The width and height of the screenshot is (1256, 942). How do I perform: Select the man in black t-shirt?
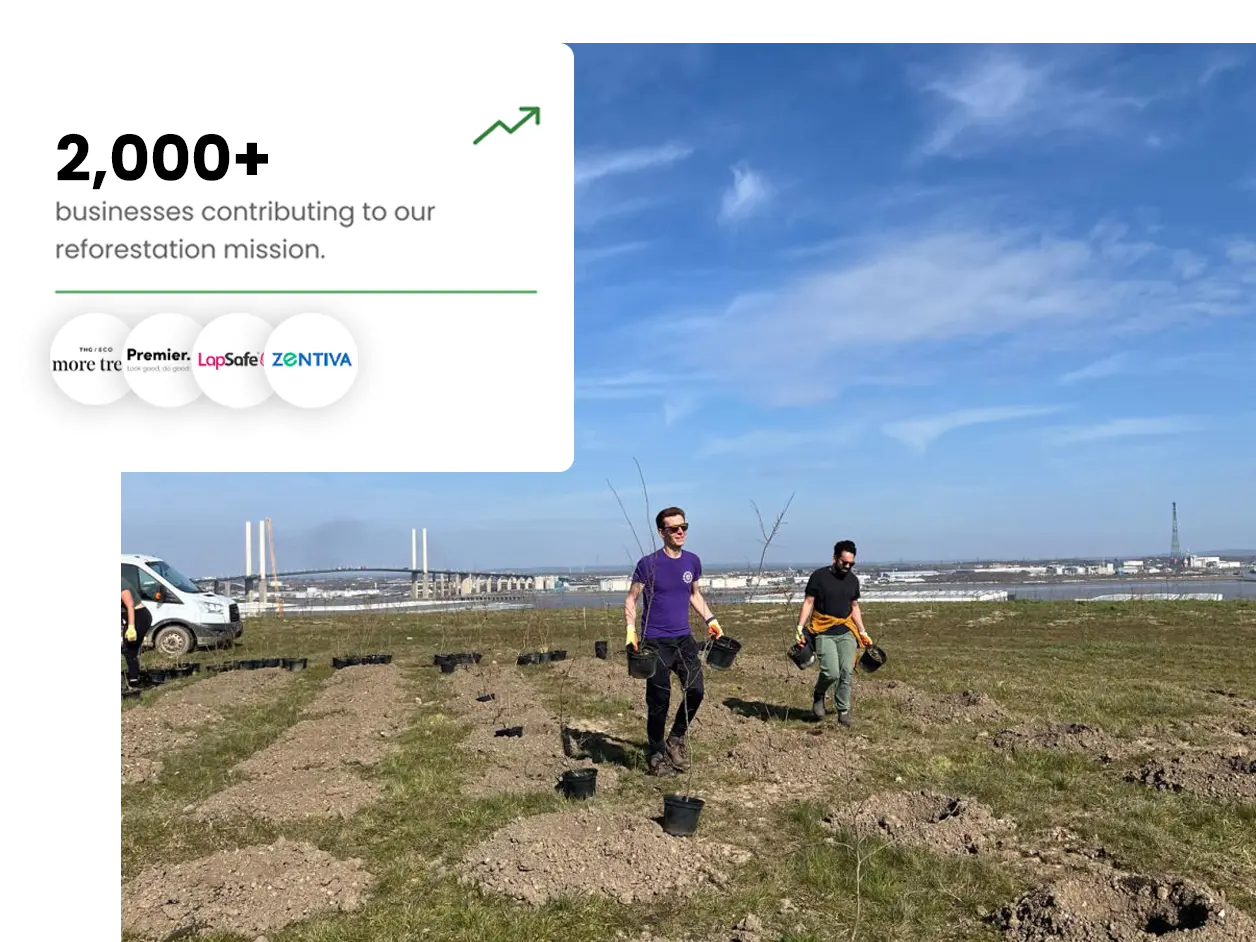[834, 631]
